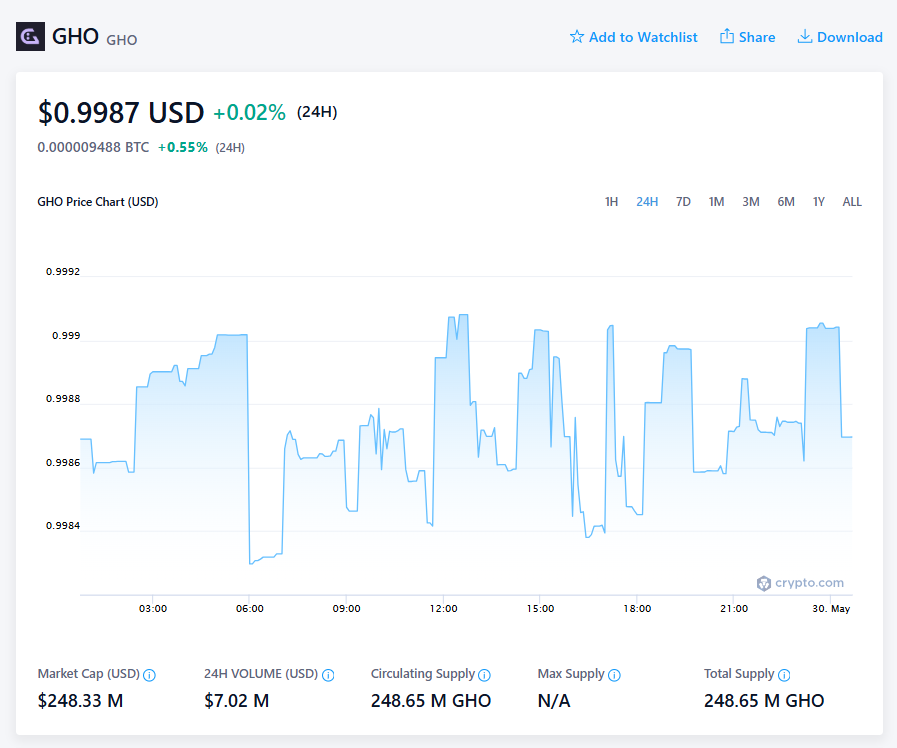The width and height of the screenshot is (897, 748).
Task: Click the 06:00 time axis label
Action: point(250,608)
